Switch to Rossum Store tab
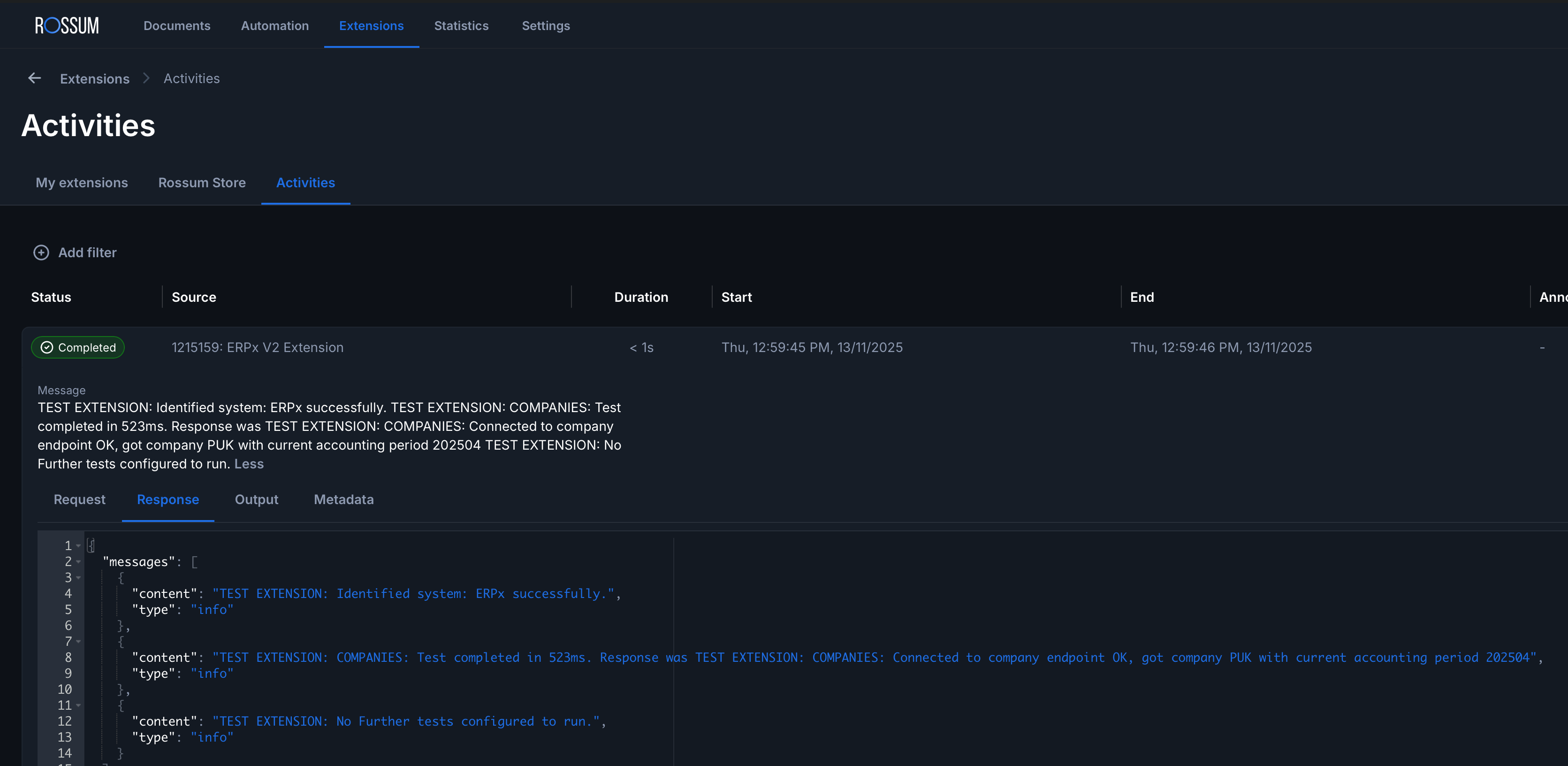The width and height of the screenshot is (1568, 766). click(201, 183)
